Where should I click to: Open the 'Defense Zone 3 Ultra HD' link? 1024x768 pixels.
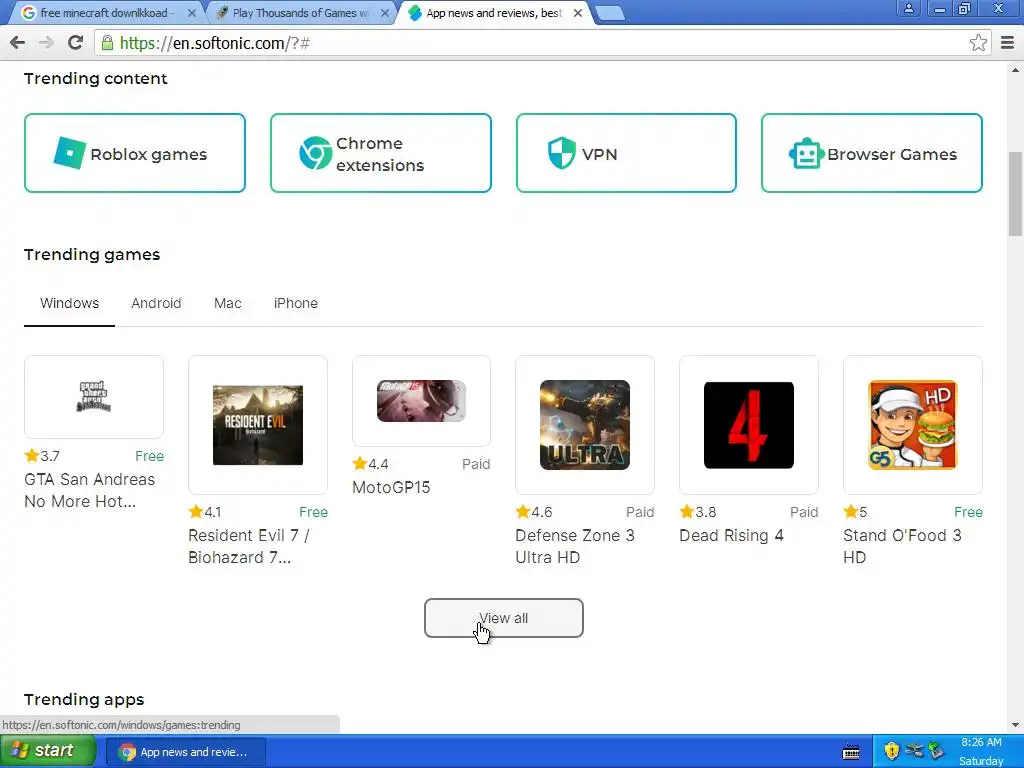tap(575, 547)
